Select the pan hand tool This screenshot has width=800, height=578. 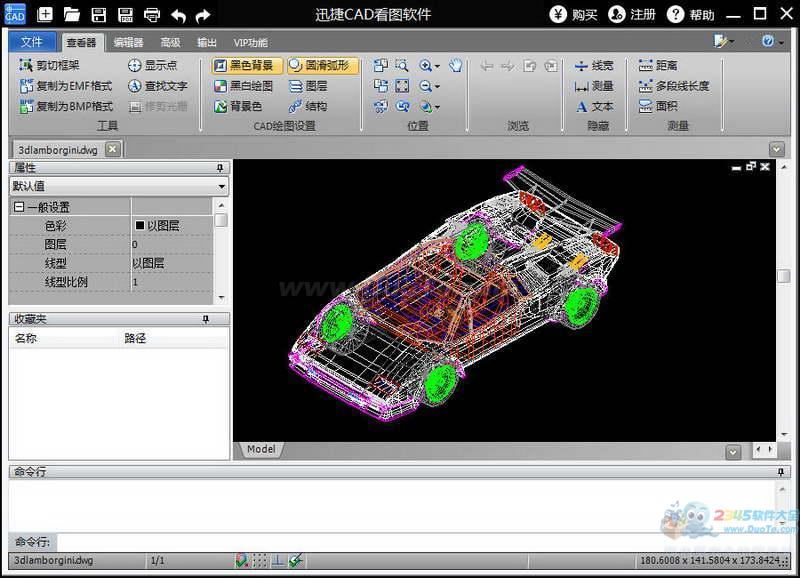(x=455, y=66)
